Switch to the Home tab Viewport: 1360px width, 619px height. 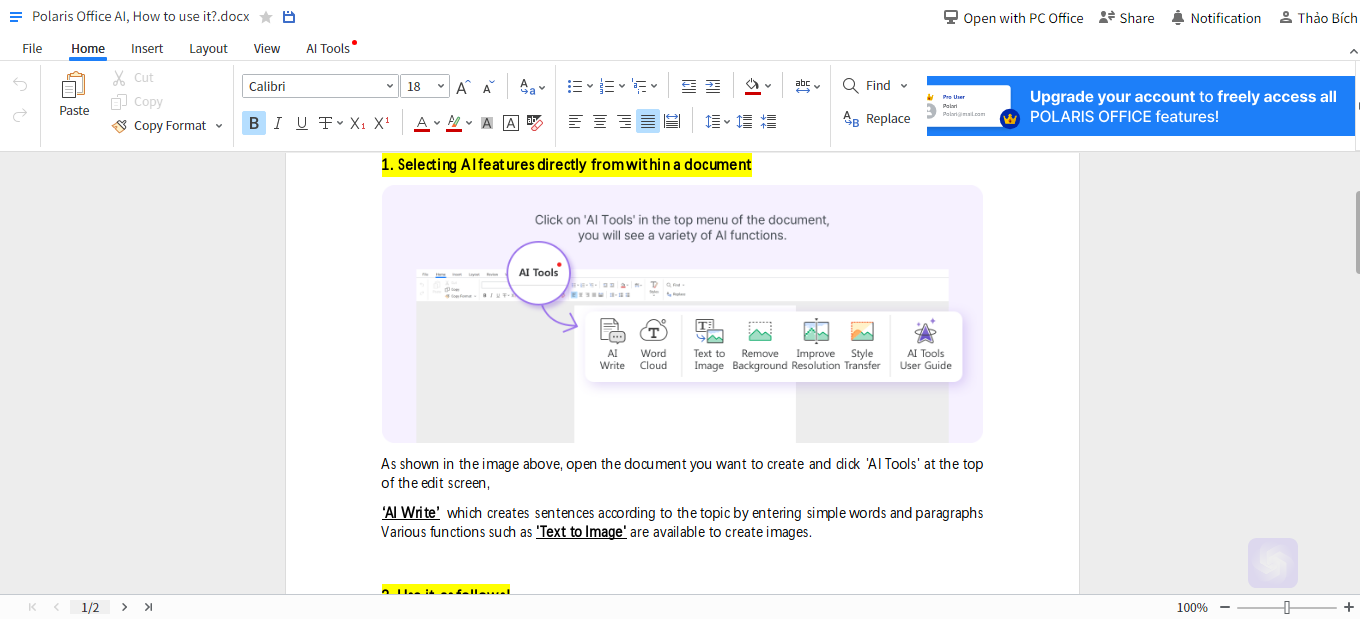coord(88,48)
